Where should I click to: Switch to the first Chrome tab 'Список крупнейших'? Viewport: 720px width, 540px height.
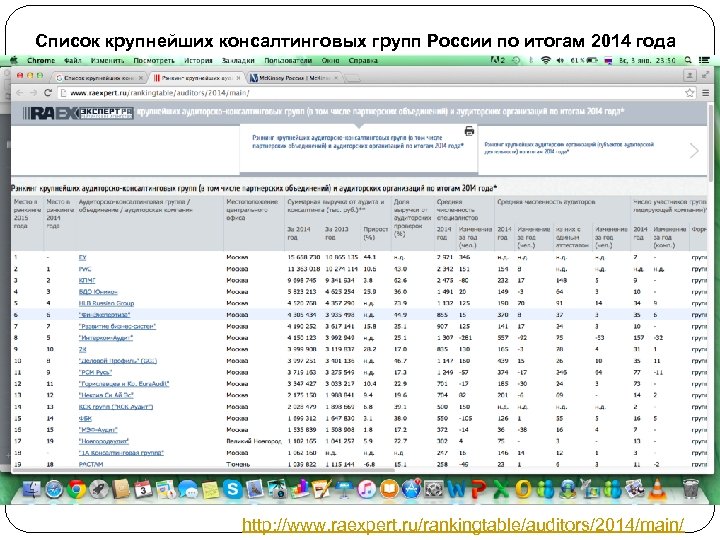[x=98, y=78]
